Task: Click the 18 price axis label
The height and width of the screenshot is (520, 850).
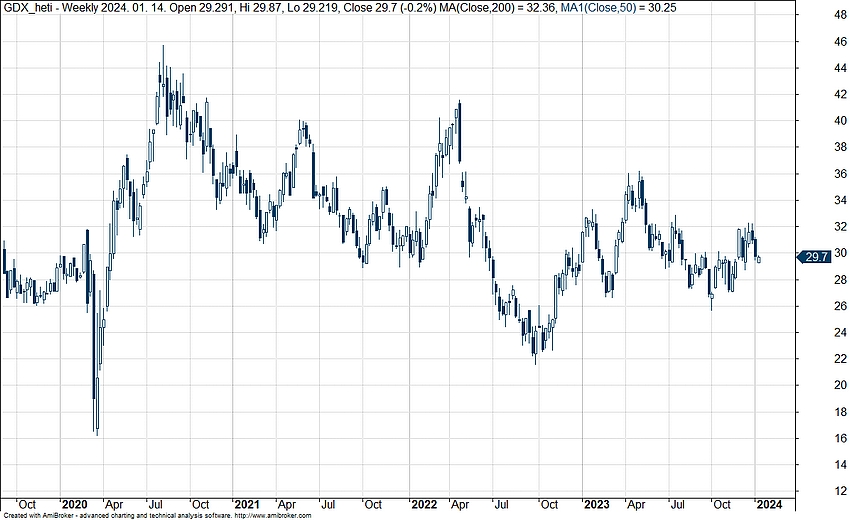Action: pos(840,412)
